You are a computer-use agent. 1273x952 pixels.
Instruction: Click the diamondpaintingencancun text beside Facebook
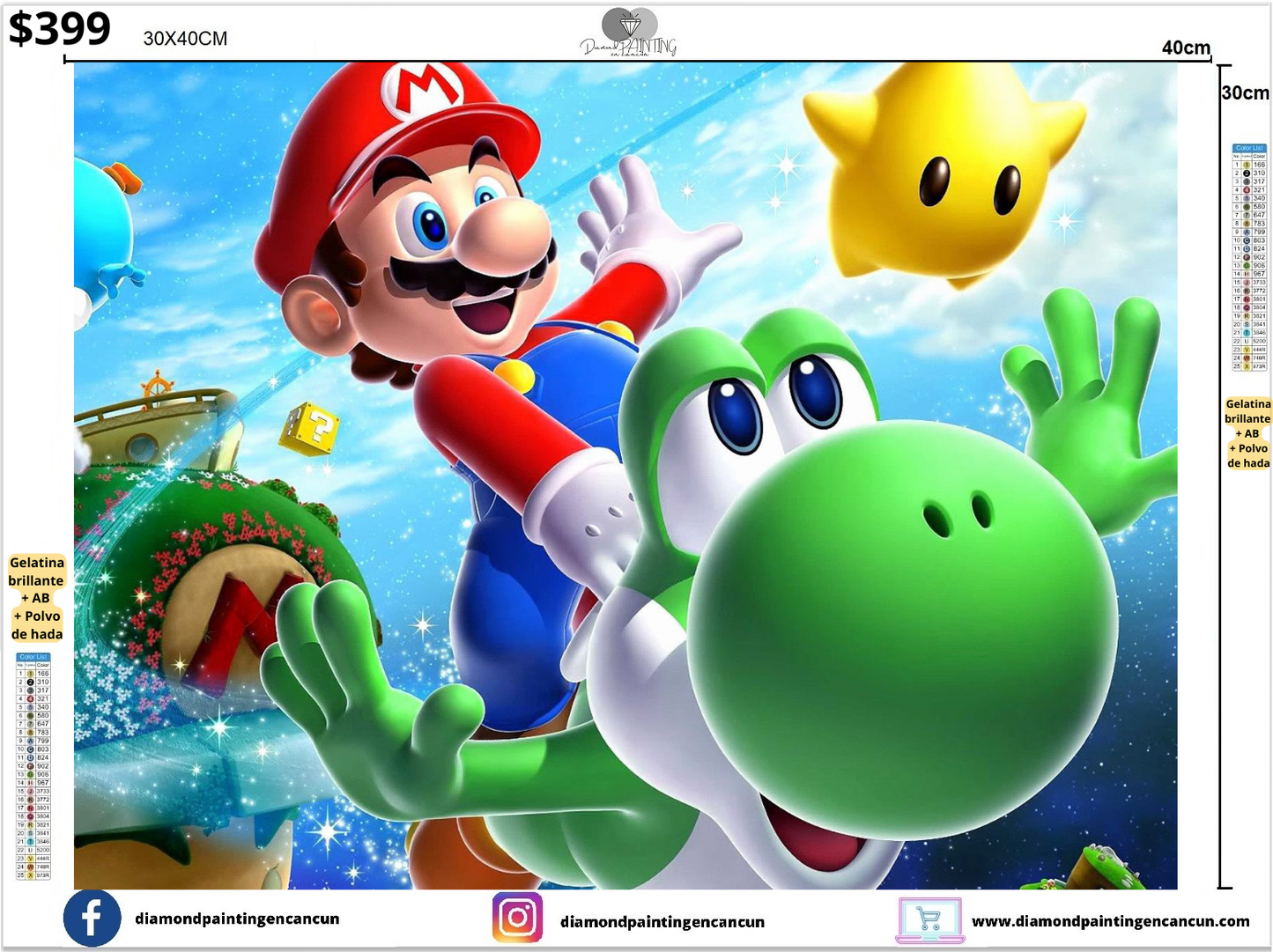[x=236, y=918]
